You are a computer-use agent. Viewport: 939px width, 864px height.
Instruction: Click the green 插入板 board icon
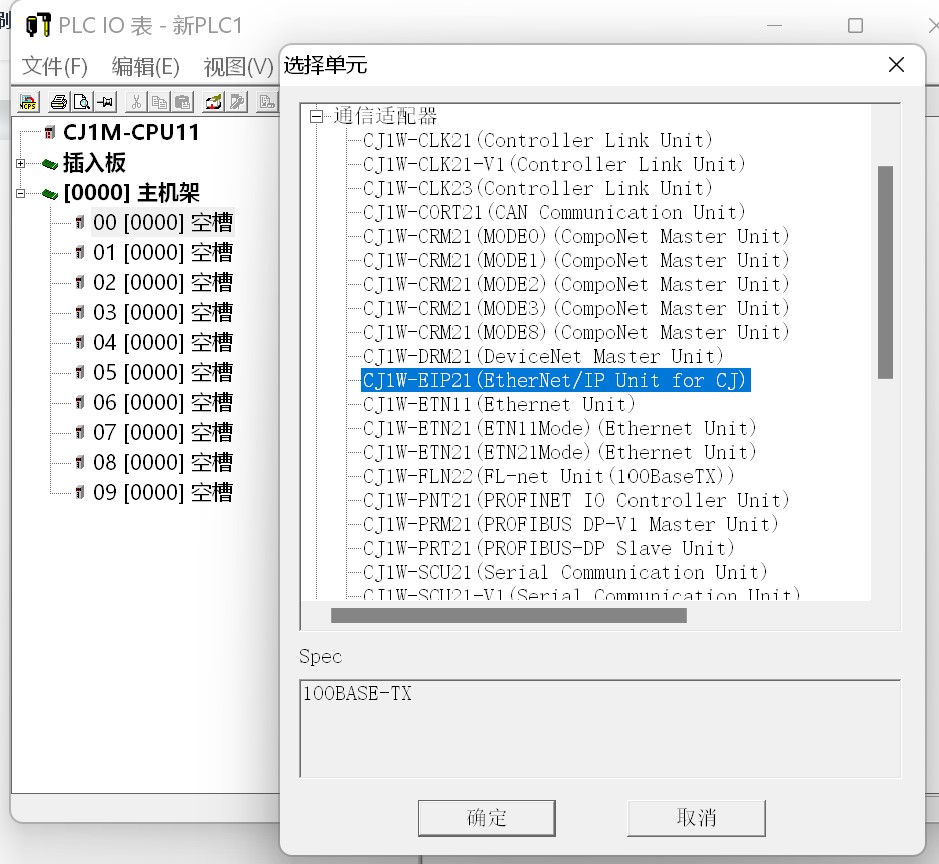tap(50, 163)
